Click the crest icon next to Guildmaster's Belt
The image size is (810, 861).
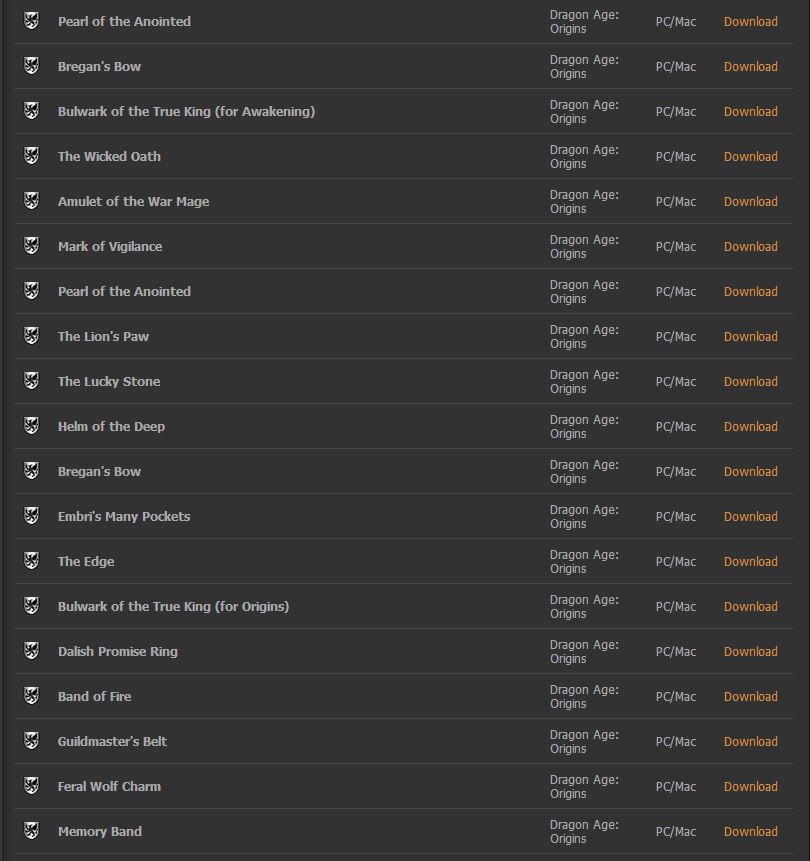[31, 741]
